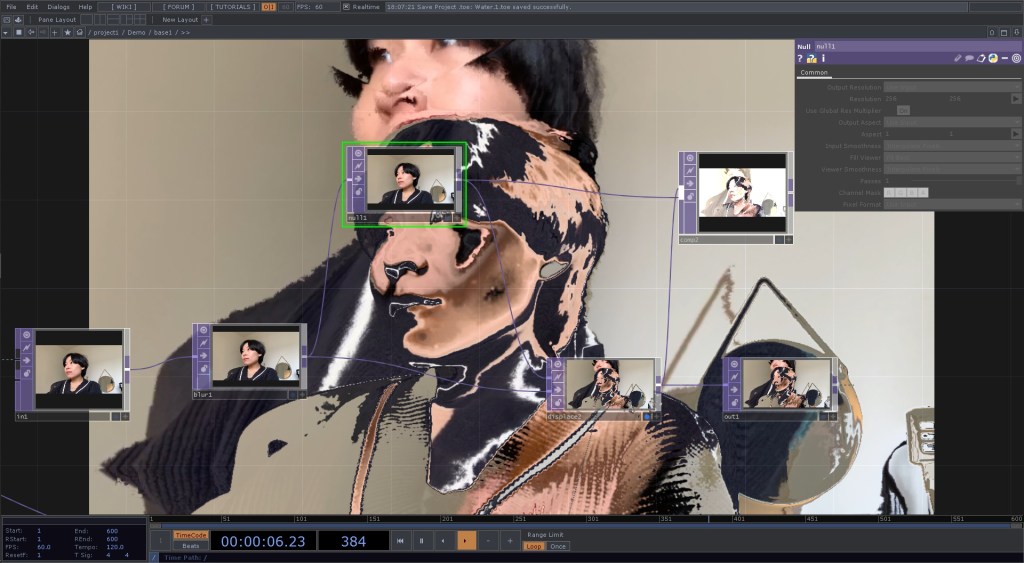Select the Once range limit option
Screen dimensions: 1024x563
tap(558, 546)
